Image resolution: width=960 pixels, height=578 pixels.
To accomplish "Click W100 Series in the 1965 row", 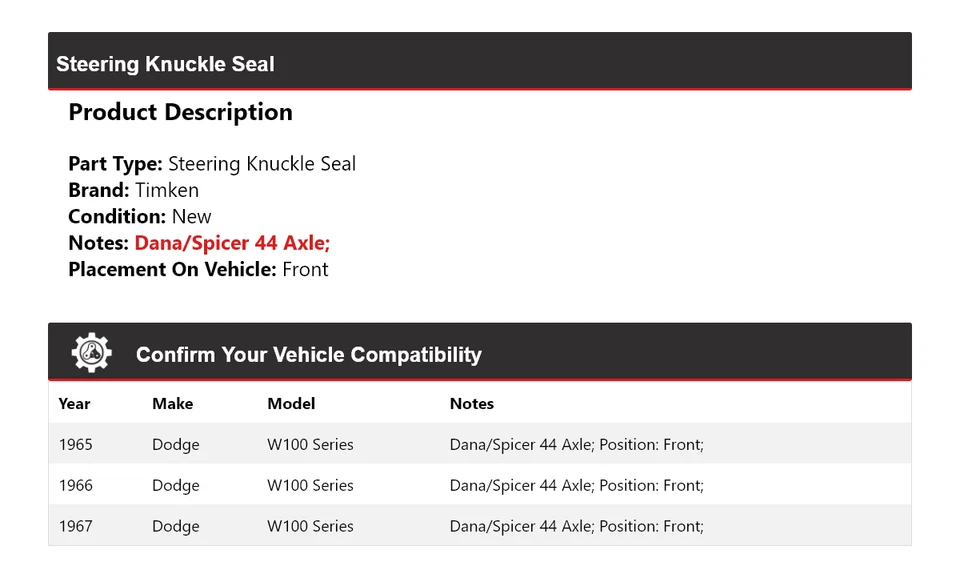I will (x=310, y=444).
